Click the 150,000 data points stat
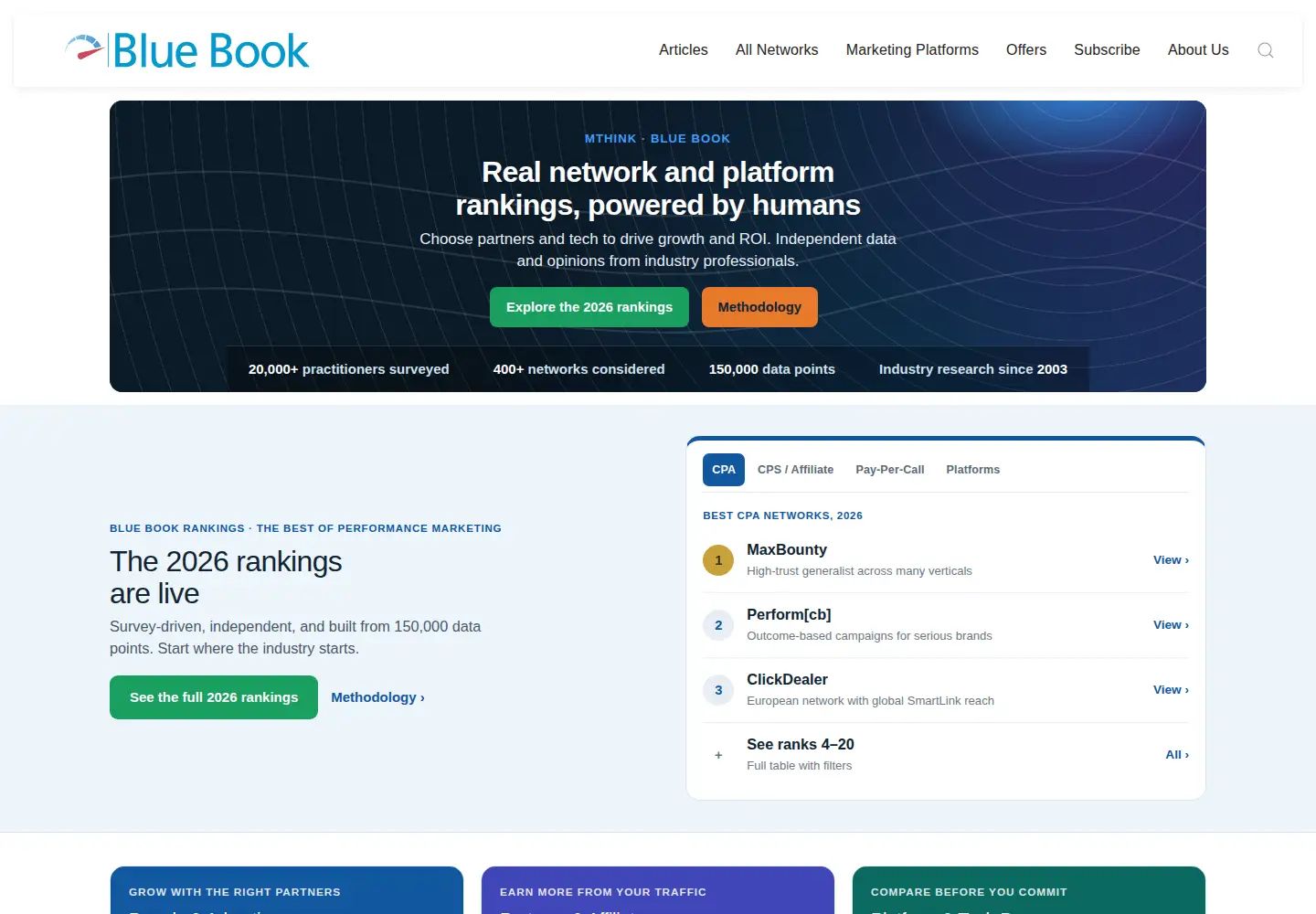The image size is (1316, 914). tap(772, 369)
